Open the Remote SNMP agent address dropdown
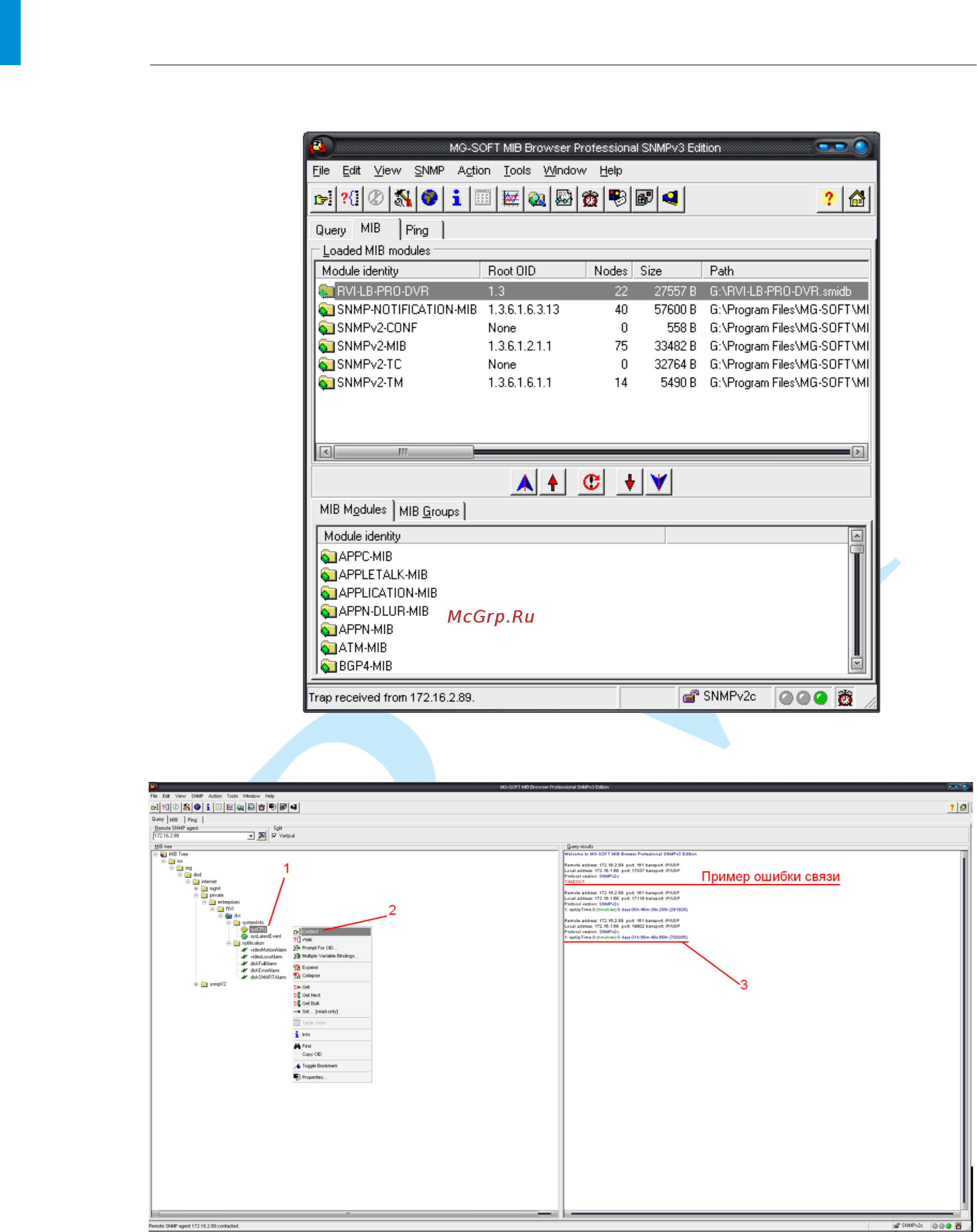977x1232 pixels. [x=251, y=835]
